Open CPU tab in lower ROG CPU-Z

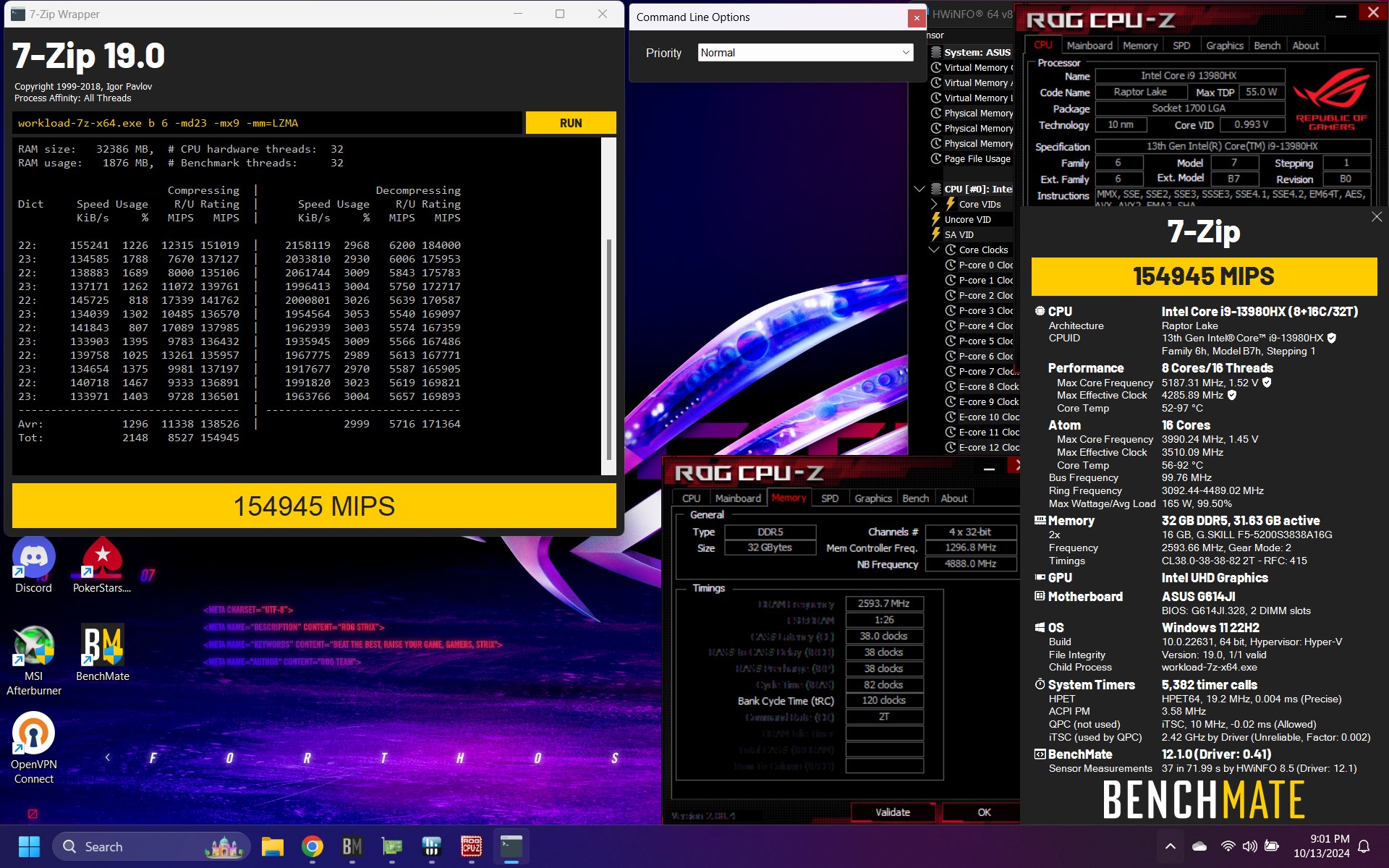pyautogui.click(x=691, y=498)
